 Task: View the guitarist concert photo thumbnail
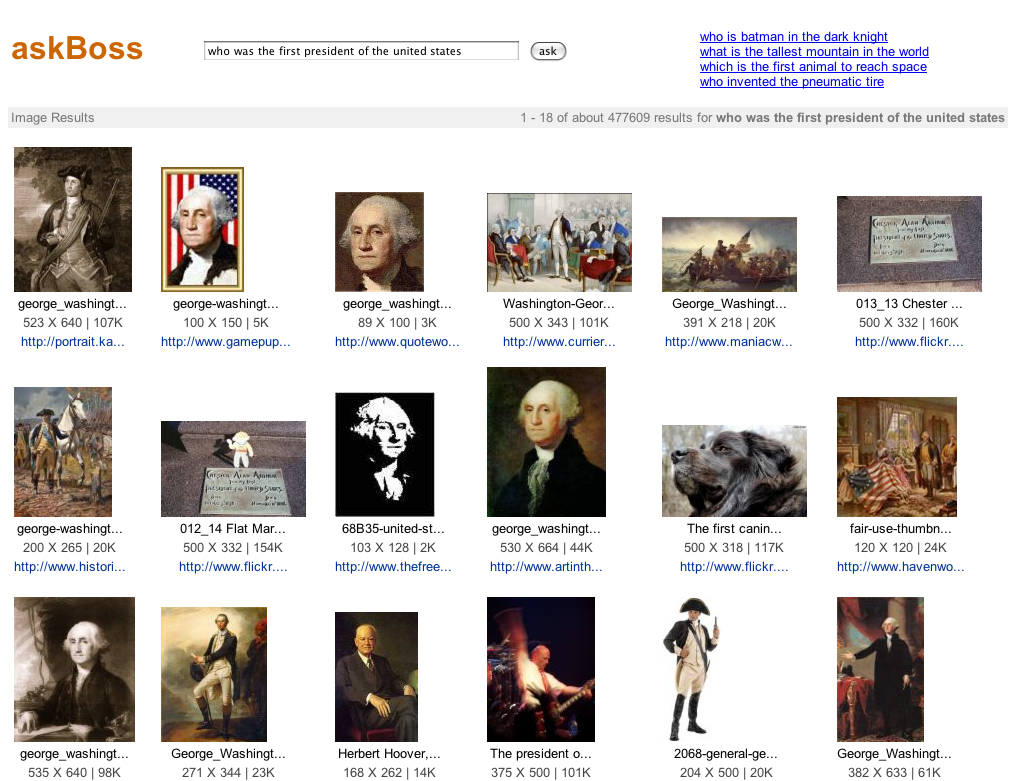pyautogui.click(x=541, y=670)
